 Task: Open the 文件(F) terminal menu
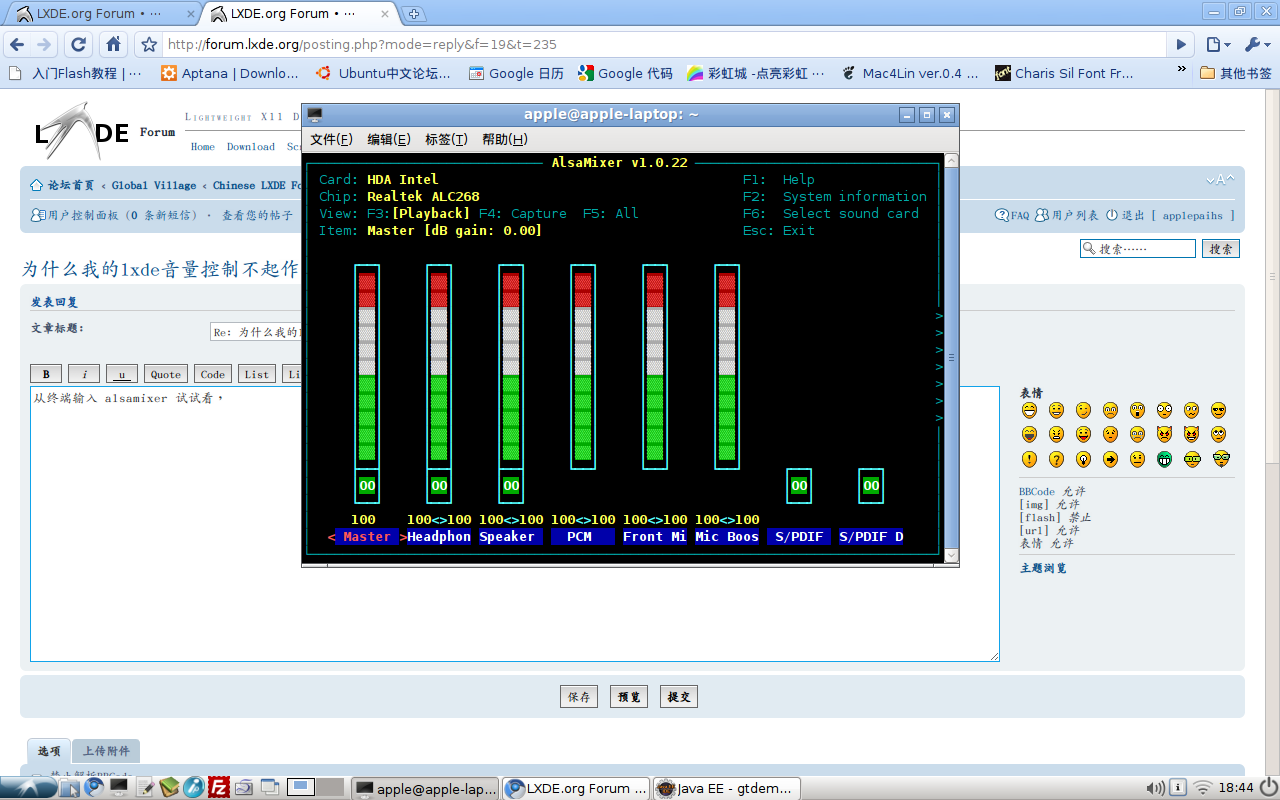331,139
